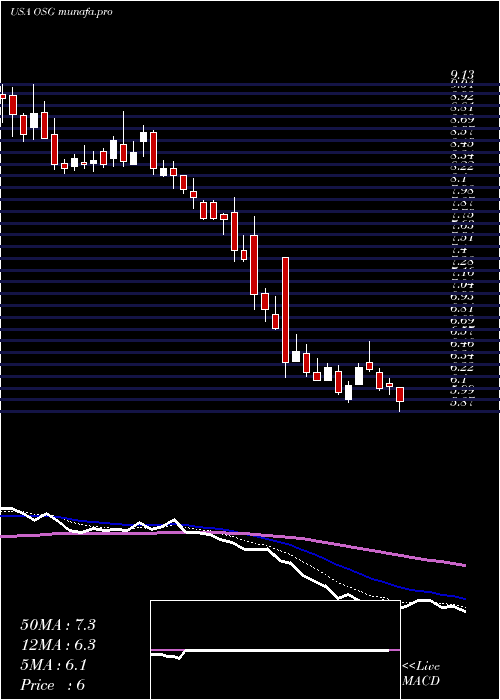Image resolution: width=500 pixels, height=700 pixels.
Task: Click the Price : 6 readout
Action: click(x=53, y=685)
